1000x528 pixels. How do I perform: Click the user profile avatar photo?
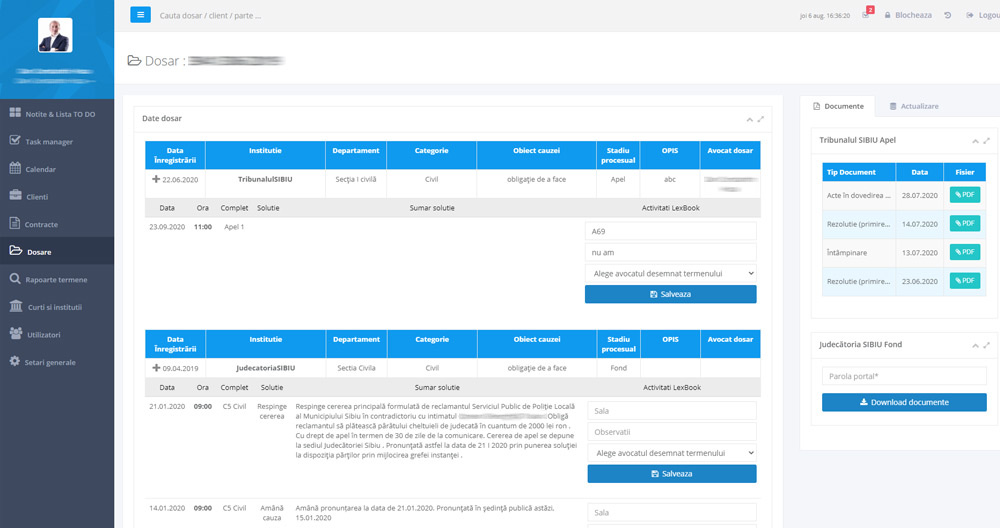tap(55, 35)
